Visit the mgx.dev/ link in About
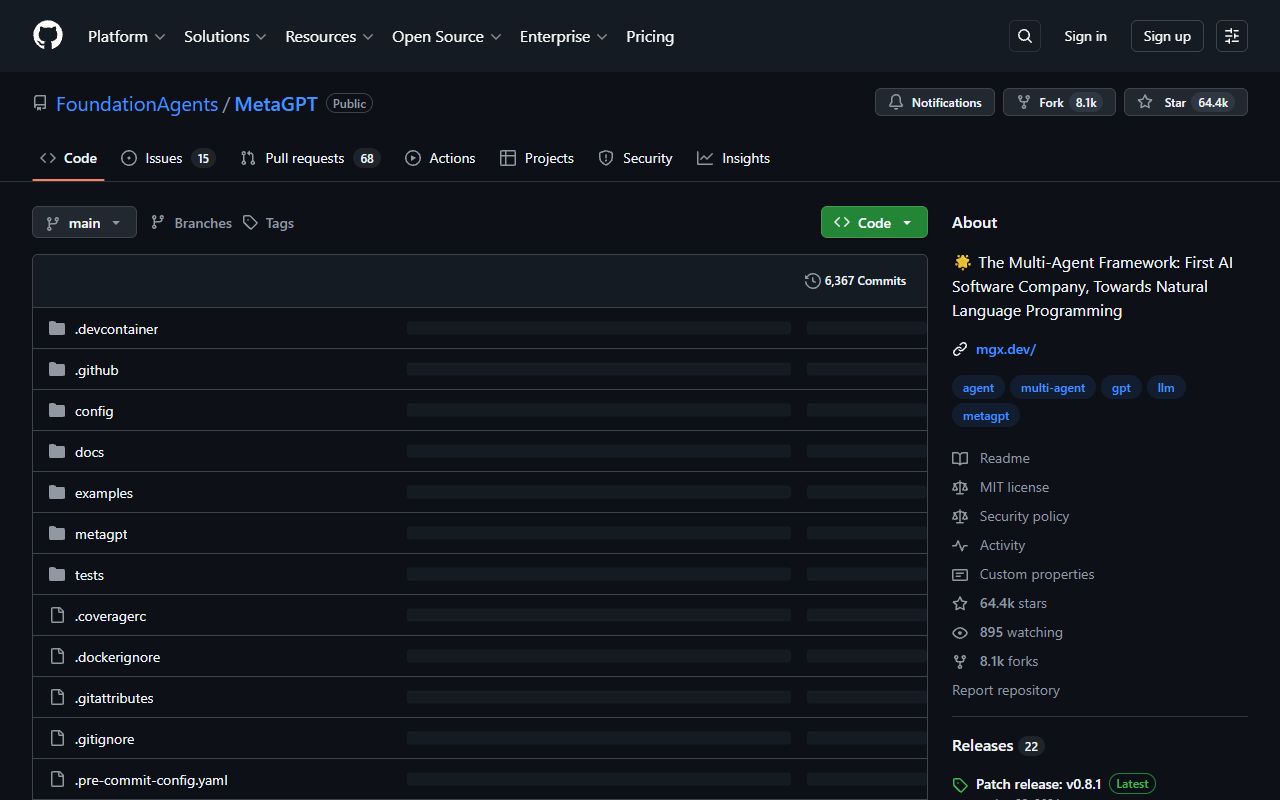The width and height of the screenshot is (1280, 800). pos(1005,349)
